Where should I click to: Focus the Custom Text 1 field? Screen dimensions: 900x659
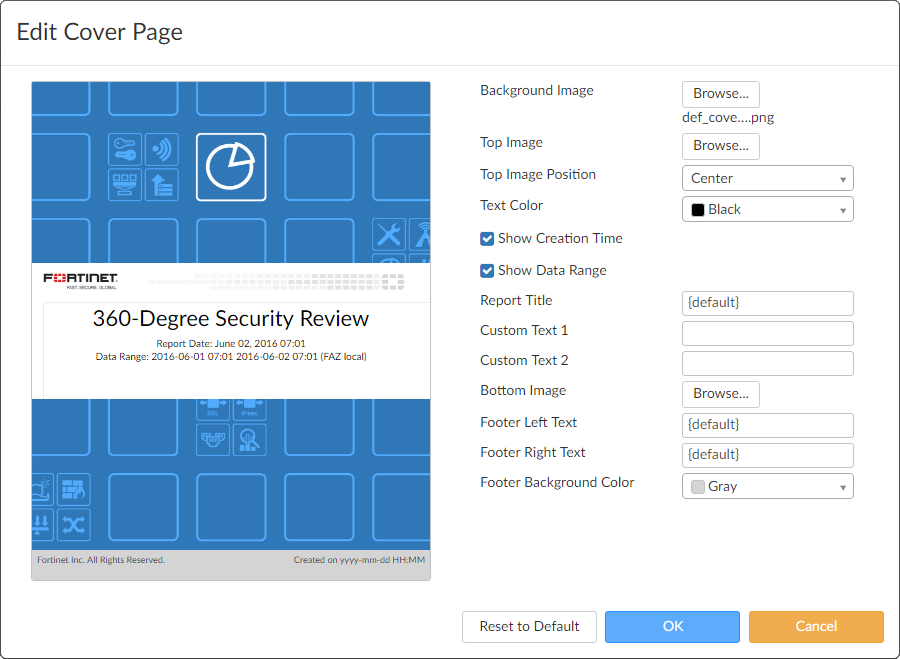[x=767, y=333]
